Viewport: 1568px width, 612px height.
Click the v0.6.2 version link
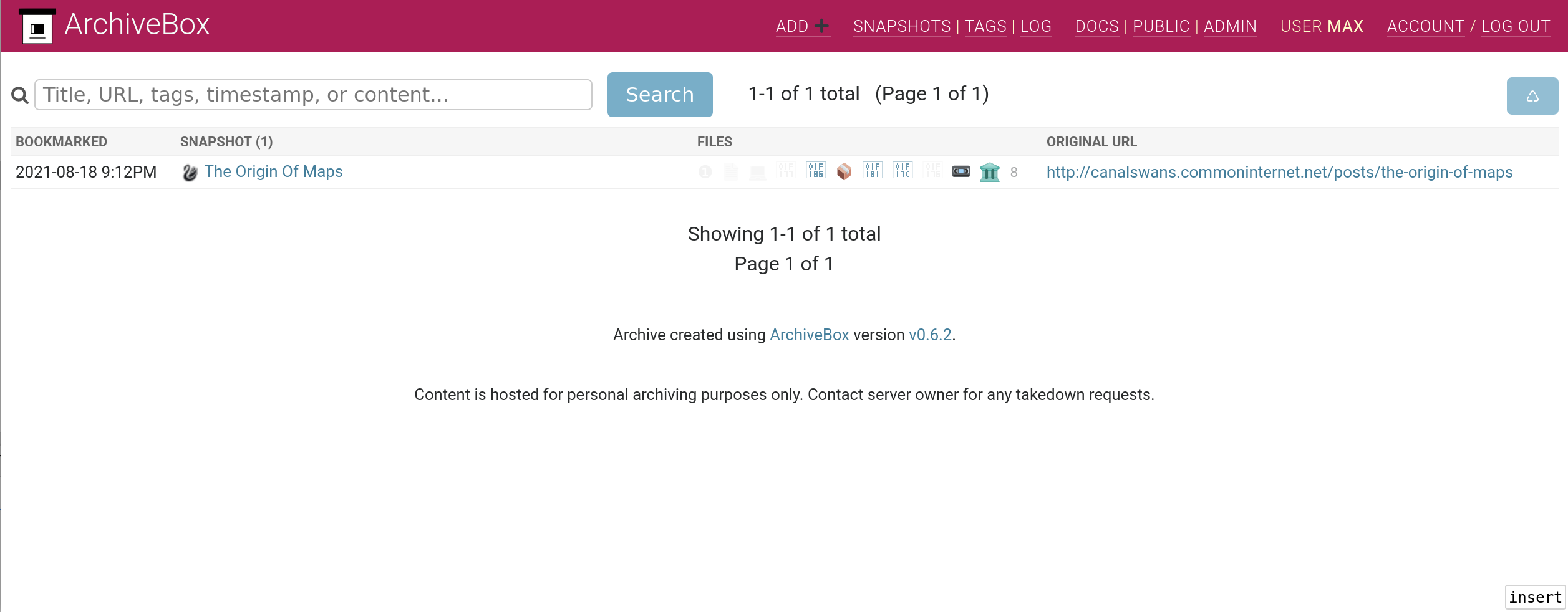tap(930, 335)
